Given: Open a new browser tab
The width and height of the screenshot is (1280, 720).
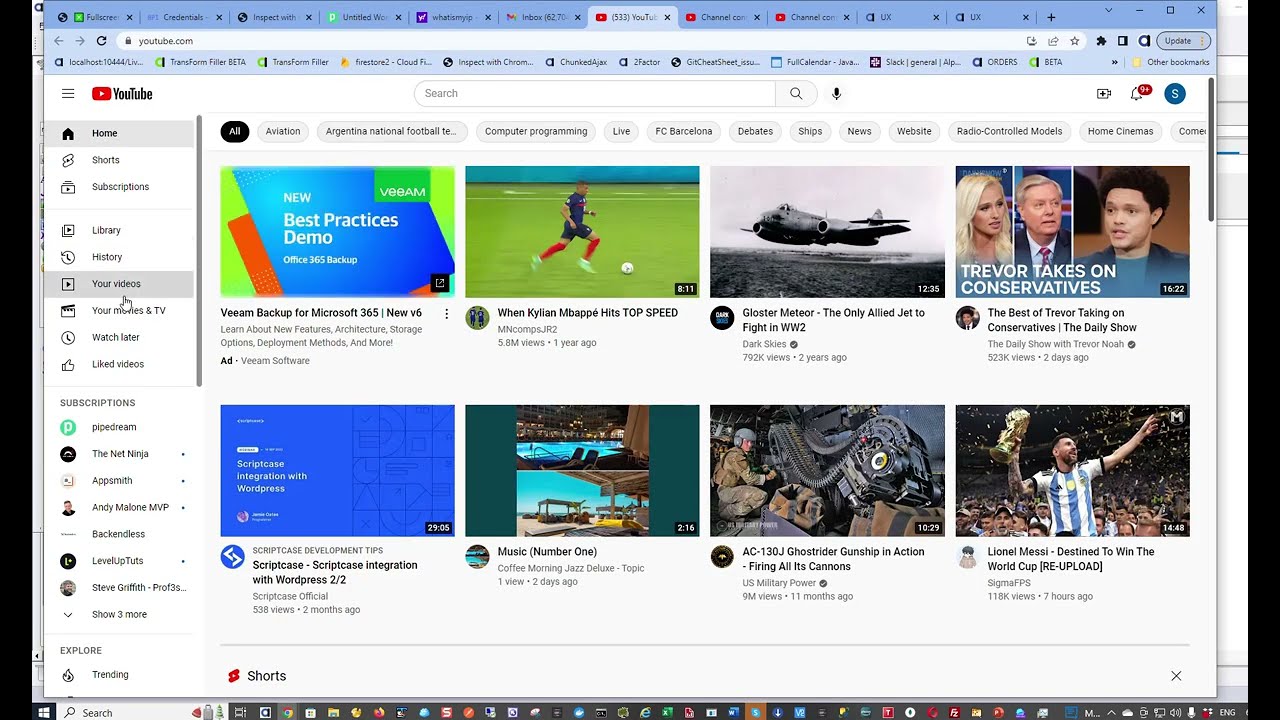Looking at the screenshot, I should [1050, 17].
